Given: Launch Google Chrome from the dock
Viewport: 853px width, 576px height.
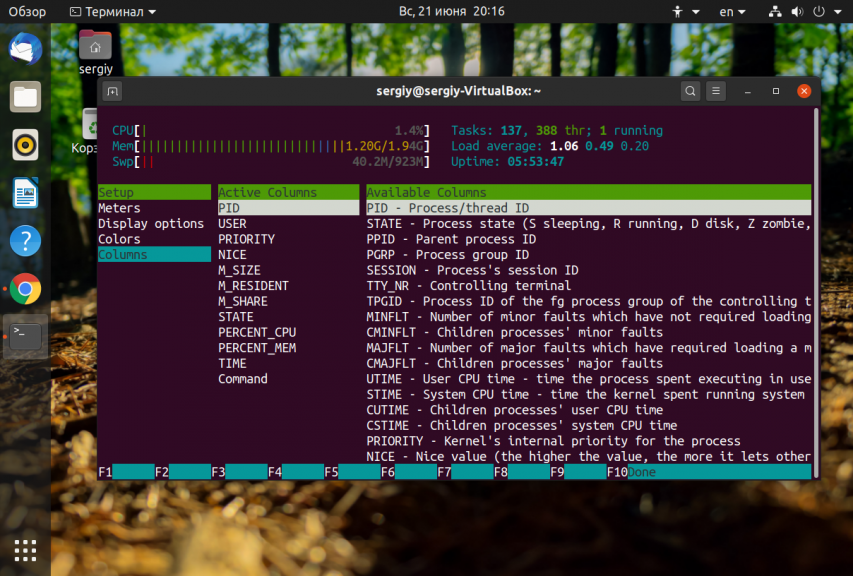Looking at the screenshot, I should pyautogui.click(x=25, y=288).
